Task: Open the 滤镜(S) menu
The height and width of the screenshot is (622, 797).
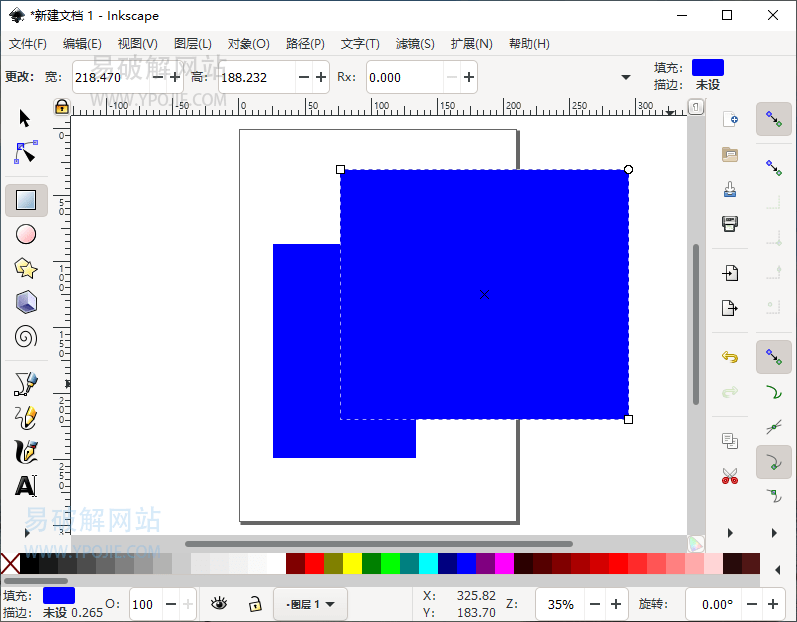Action: 415,44
